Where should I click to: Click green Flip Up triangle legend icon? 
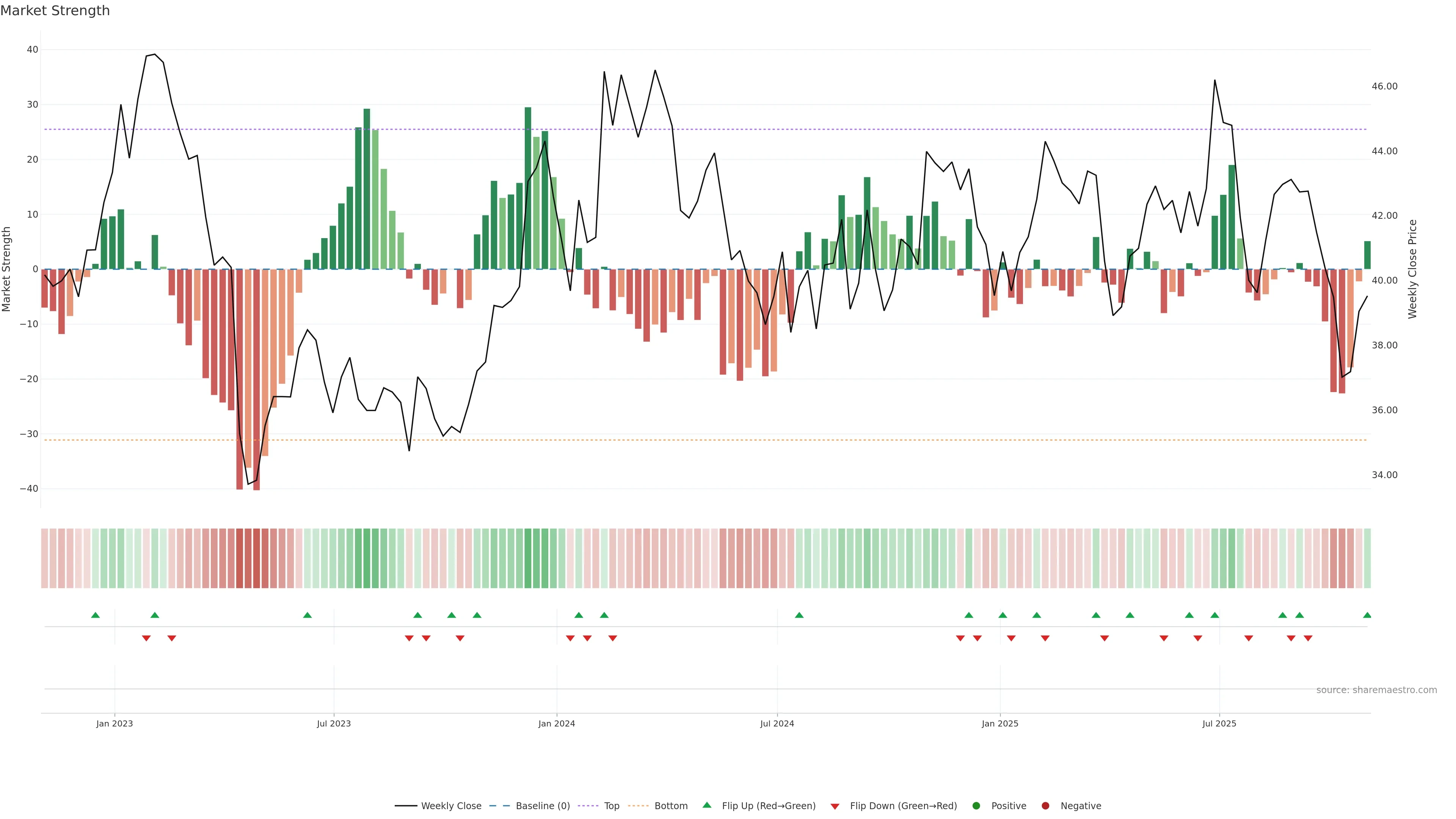point(706,805)
